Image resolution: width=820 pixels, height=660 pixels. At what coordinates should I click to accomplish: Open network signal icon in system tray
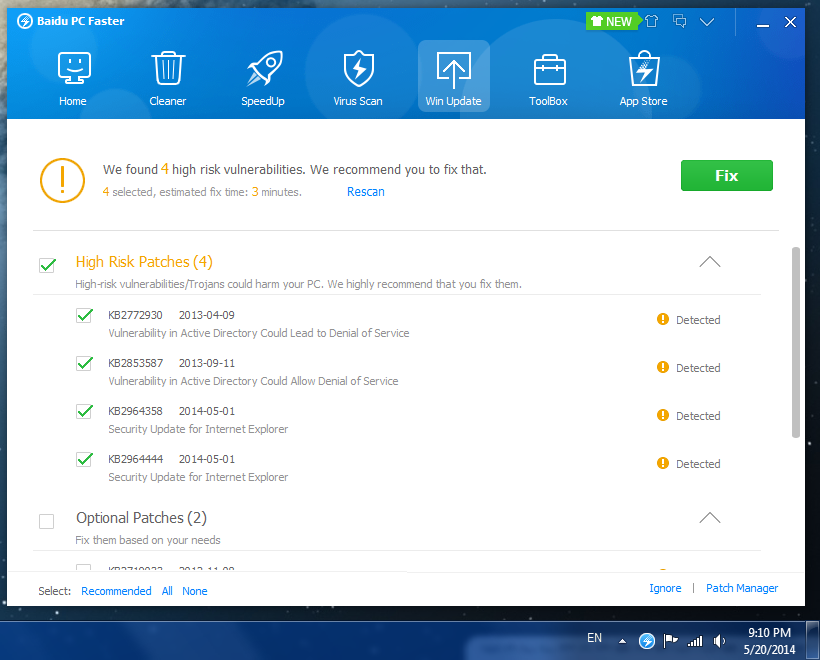[695, 641]
